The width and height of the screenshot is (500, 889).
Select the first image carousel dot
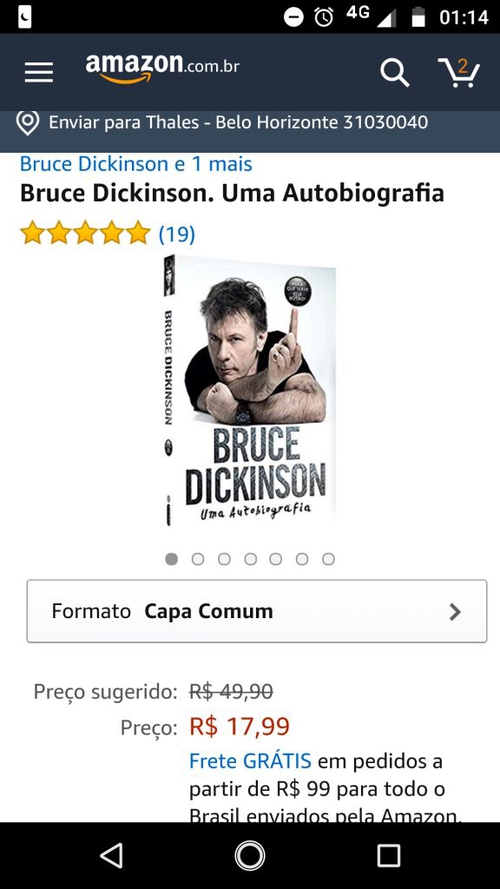point(171,559)
